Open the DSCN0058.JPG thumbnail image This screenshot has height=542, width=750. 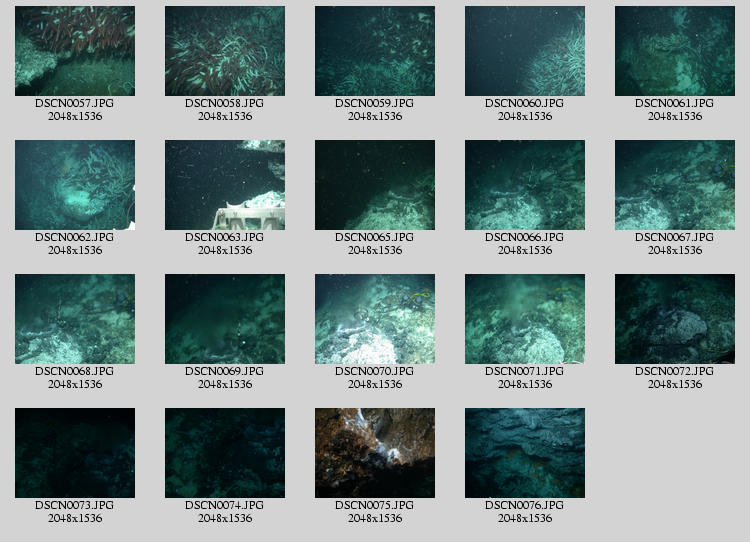[x=225, y=51]
